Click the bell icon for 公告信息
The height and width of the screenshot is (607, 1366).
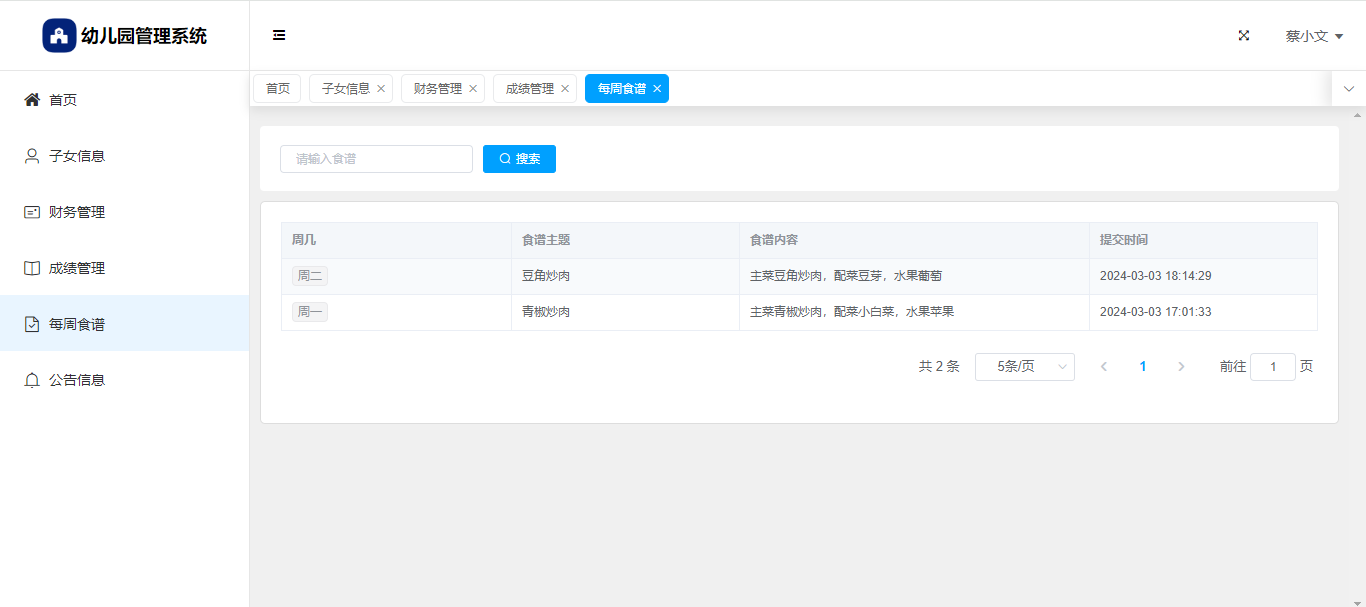coord(32,380)
